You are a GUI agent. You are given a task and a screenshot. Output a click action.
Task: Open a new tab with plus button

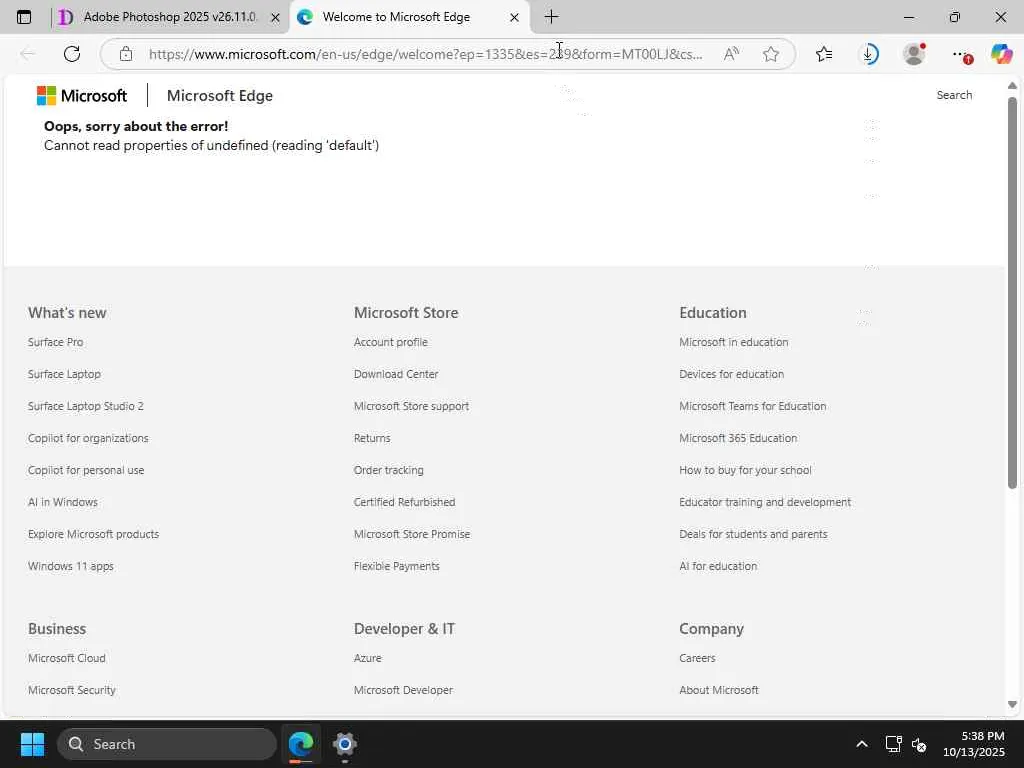point(551,17)
